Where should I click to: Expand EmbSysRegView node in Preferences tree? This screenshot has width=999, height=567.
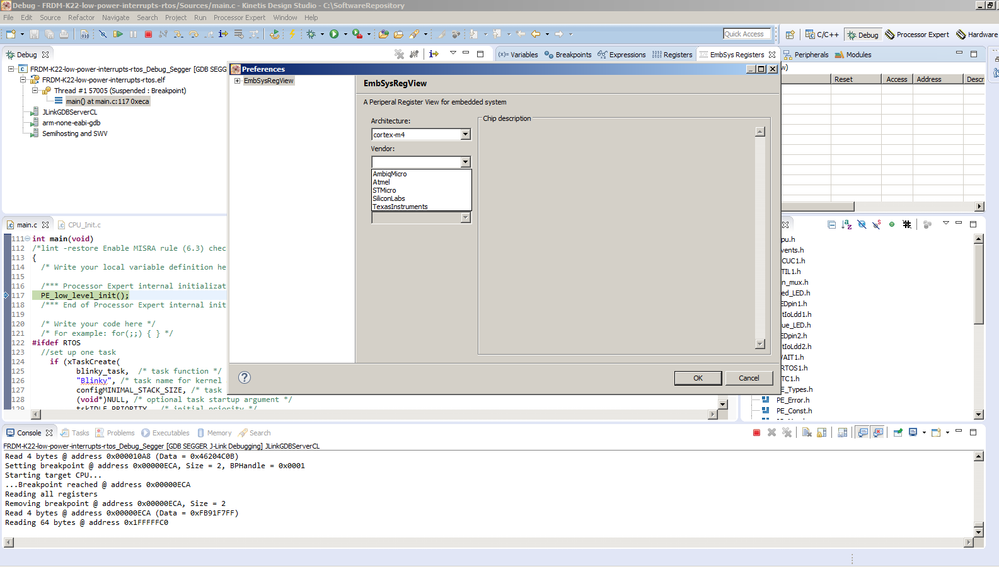tap(237, 81)
